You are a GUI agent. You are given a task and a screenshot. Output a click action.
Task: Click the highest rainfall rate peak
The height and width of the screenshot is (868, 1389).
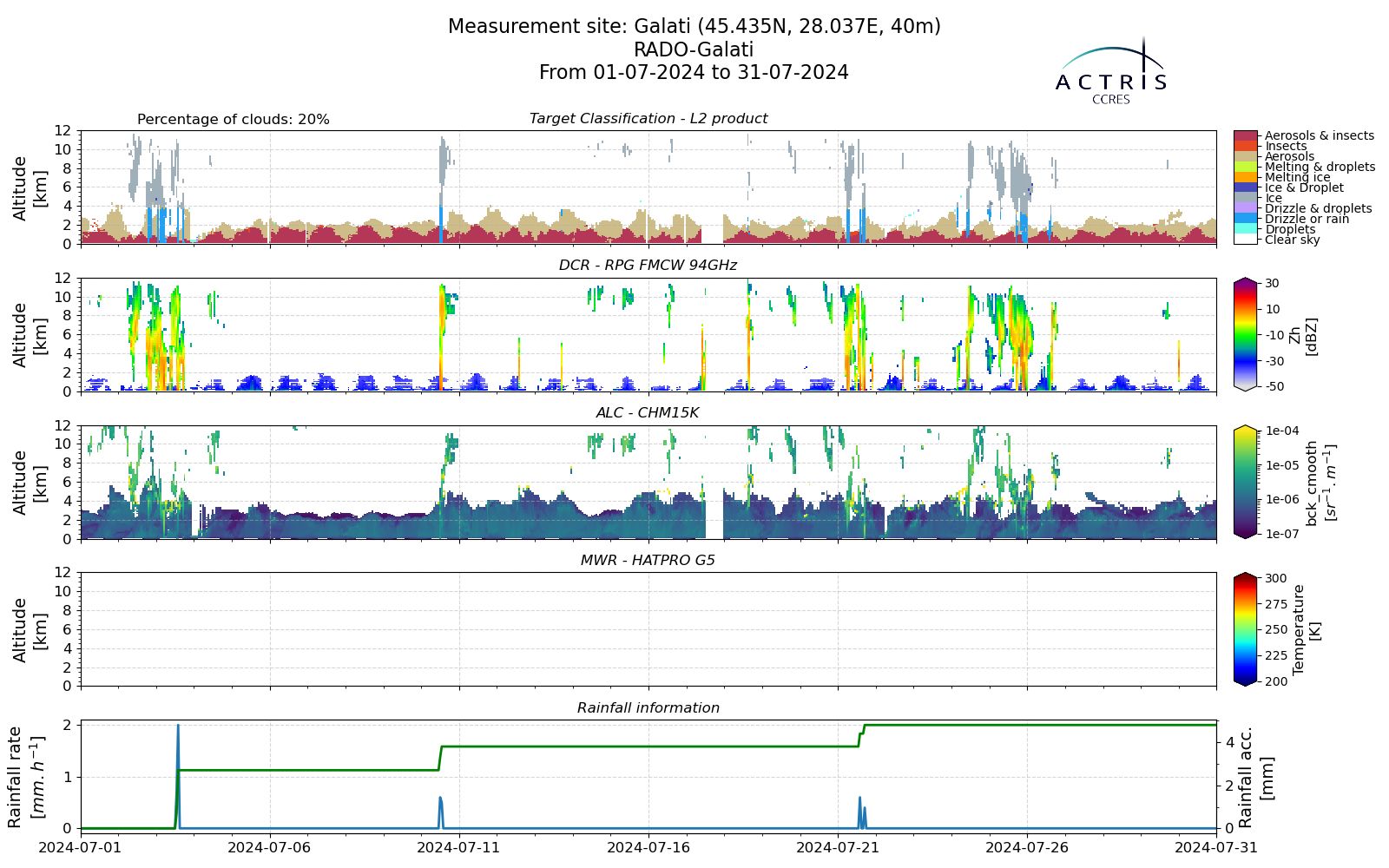(178, 726)
